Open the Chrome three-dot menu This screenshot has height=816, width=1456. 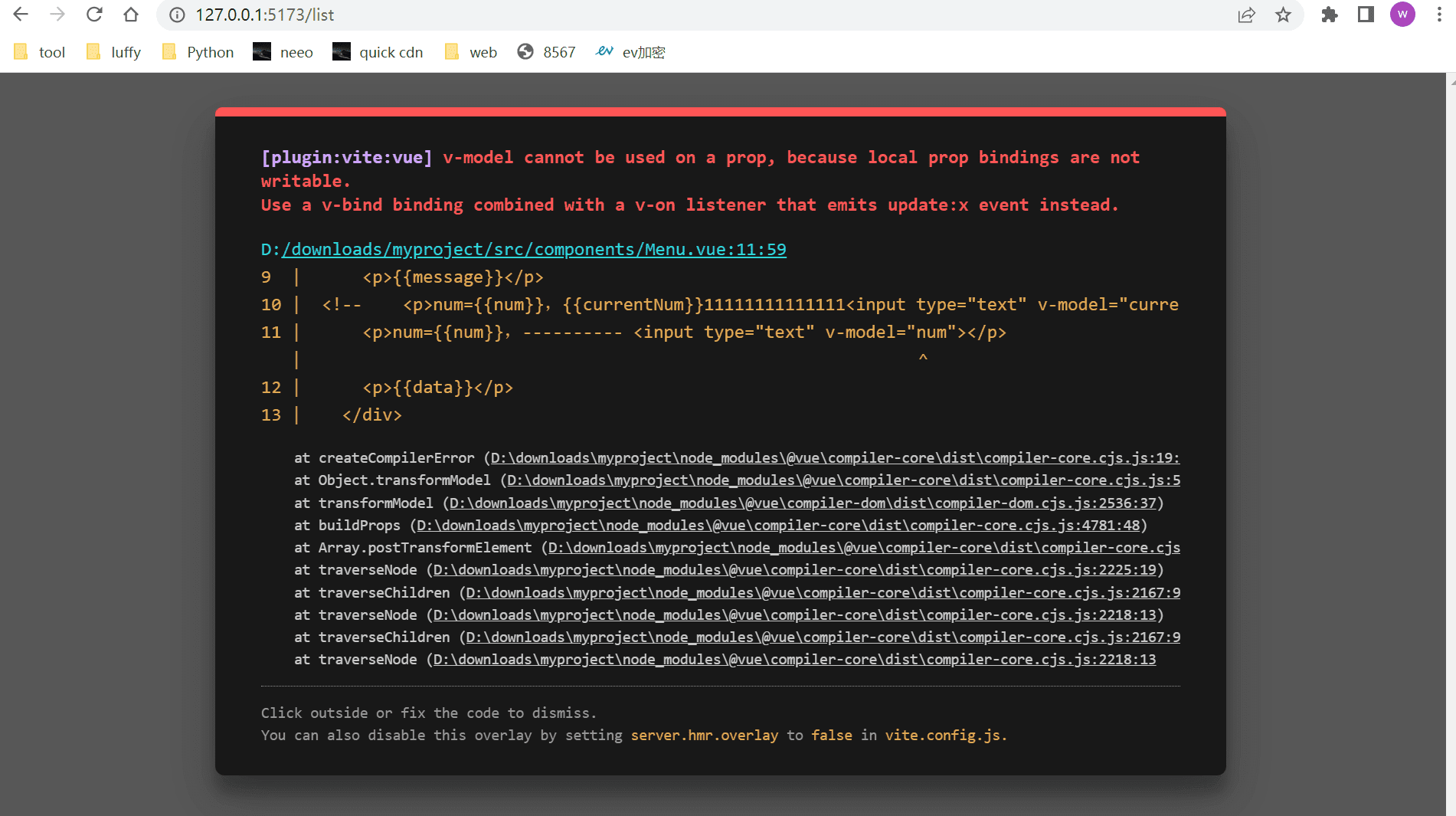[1439, 15]
